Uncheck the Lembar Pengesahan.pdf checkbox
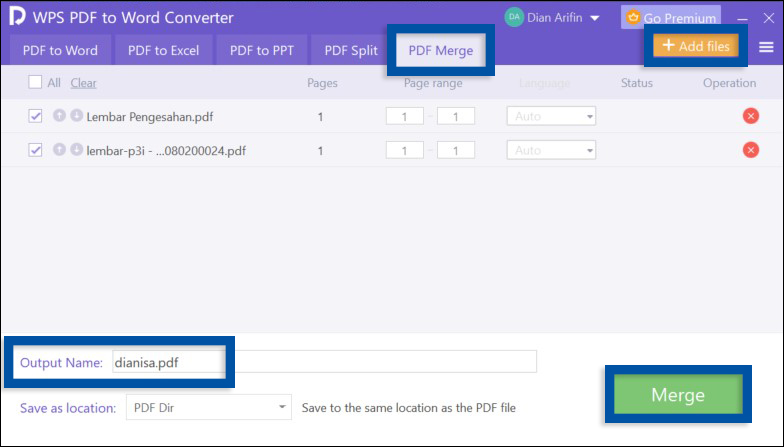This screenshot has height=447, width=784. (x=36, y=117)
